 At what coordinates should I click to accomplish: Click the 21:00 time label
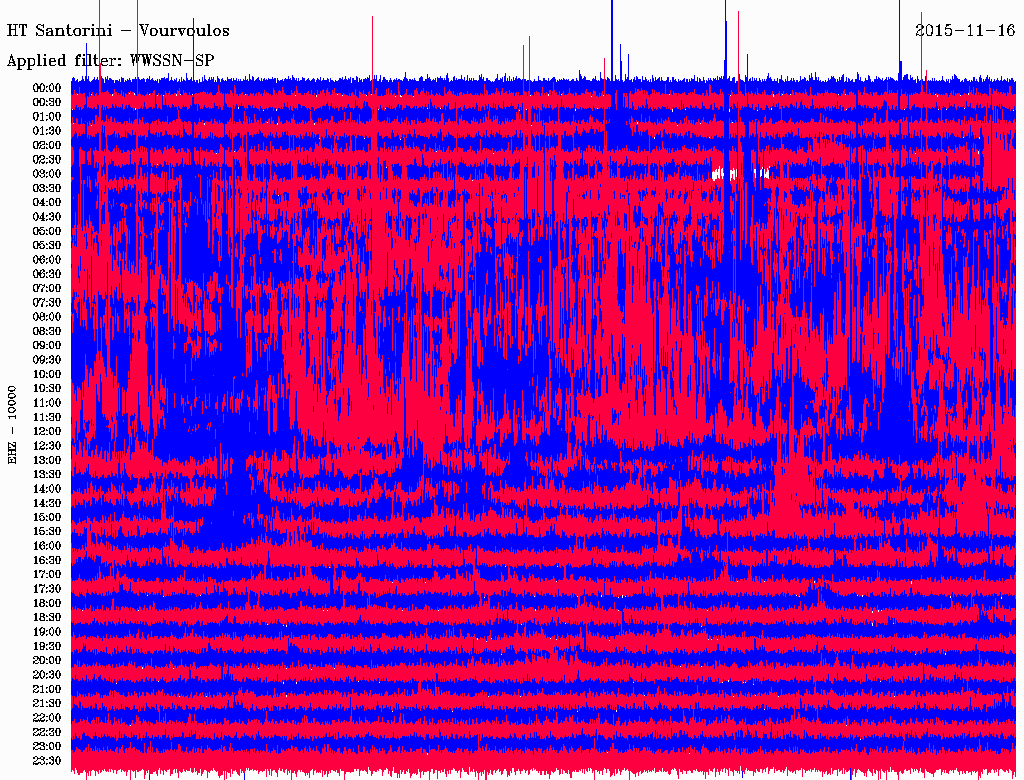[47, 689]
